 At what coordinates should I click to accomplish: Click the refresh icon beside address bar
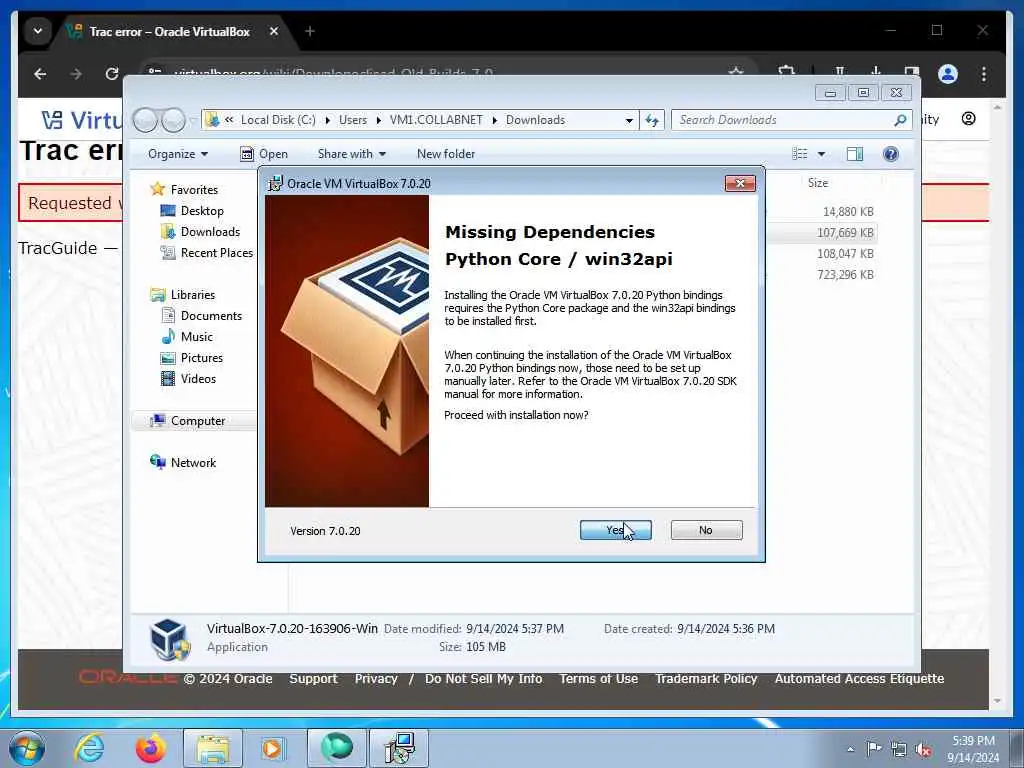(x=652, y=120)
